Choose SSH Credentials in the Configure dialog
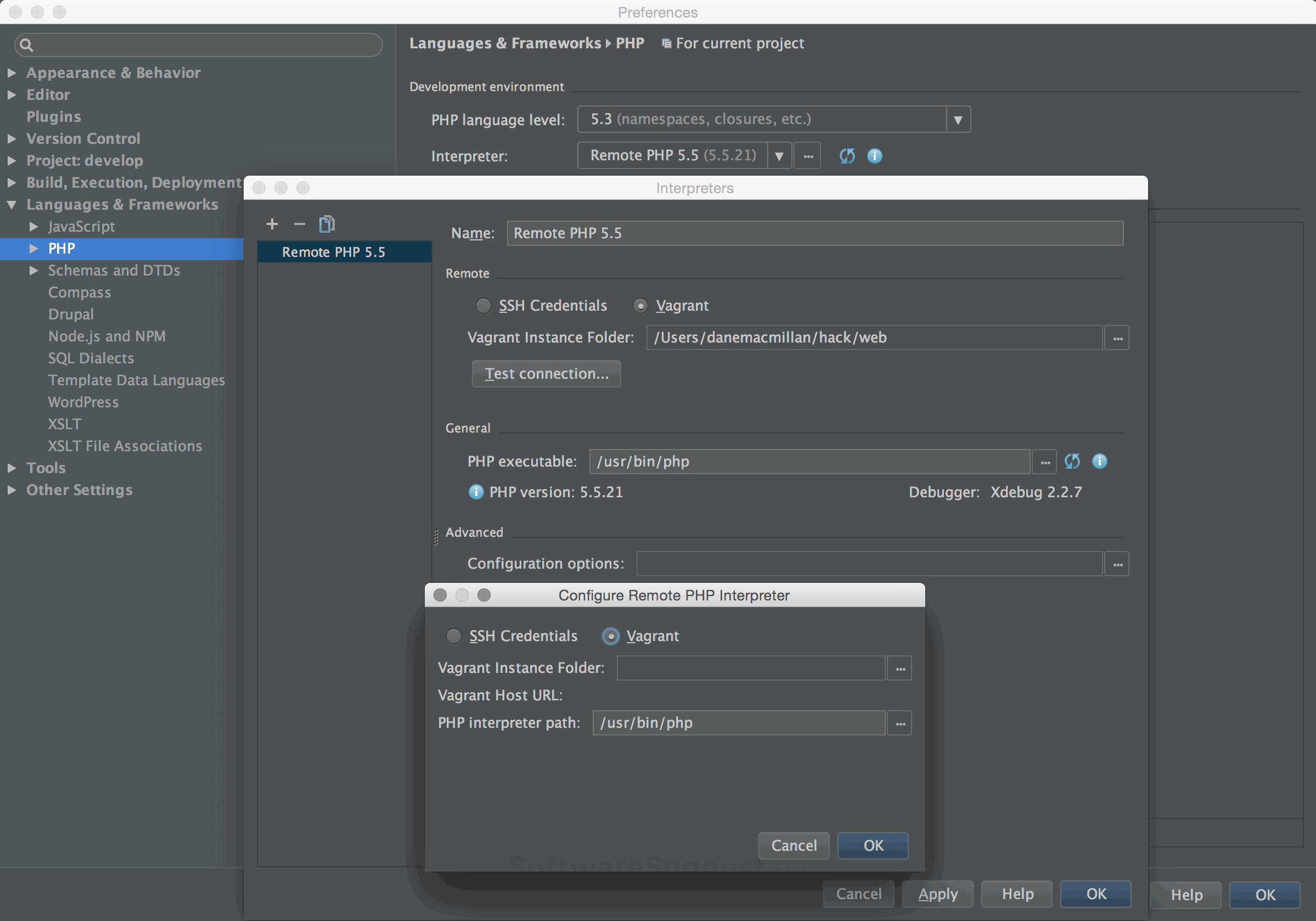The height and width of the screenshot is (921, 1316). click(x=453, y=636)
